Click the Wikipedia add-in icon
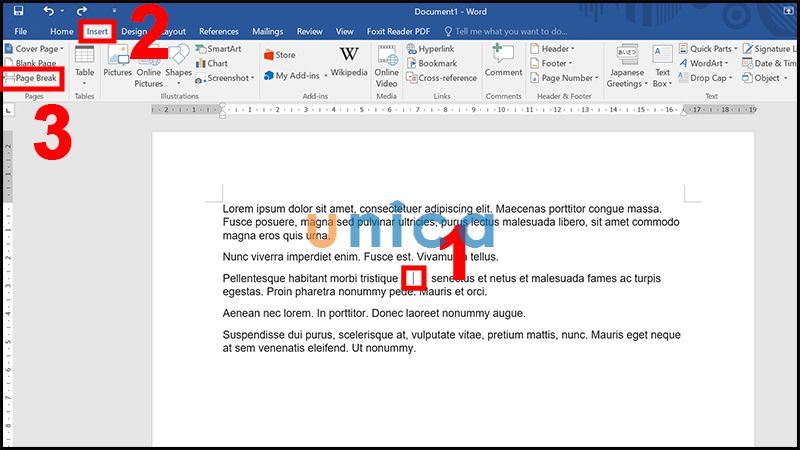 [349, 61]
